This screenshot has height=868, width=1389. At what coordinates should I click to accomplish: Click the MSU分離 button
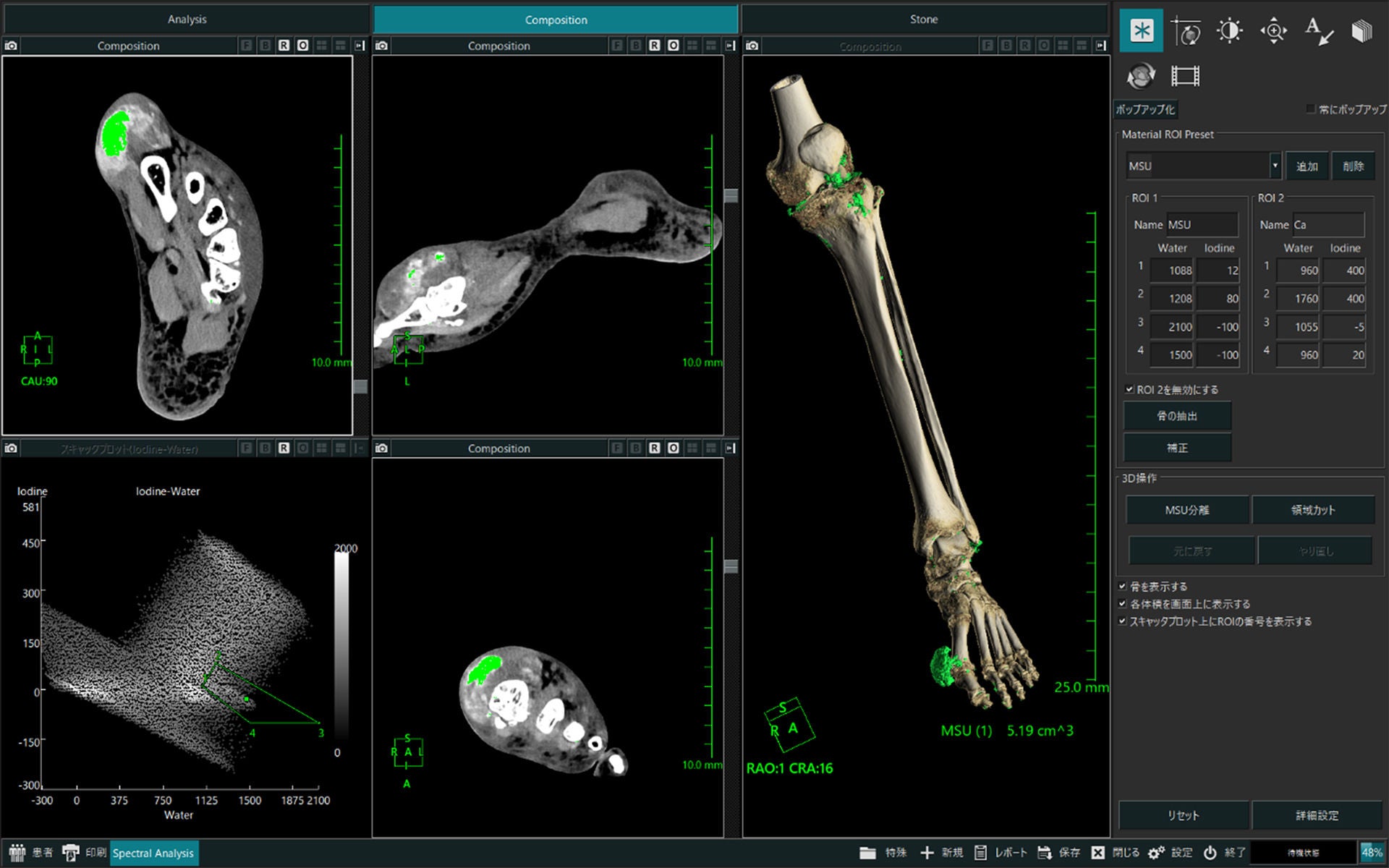(1186, 510)
